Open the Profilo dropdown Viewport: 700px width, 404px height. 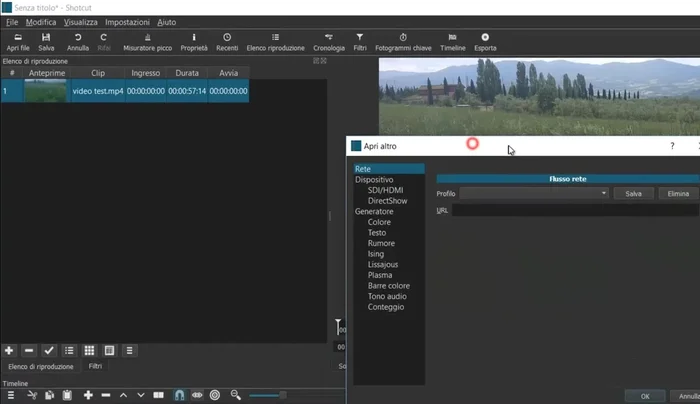[534, 193]
